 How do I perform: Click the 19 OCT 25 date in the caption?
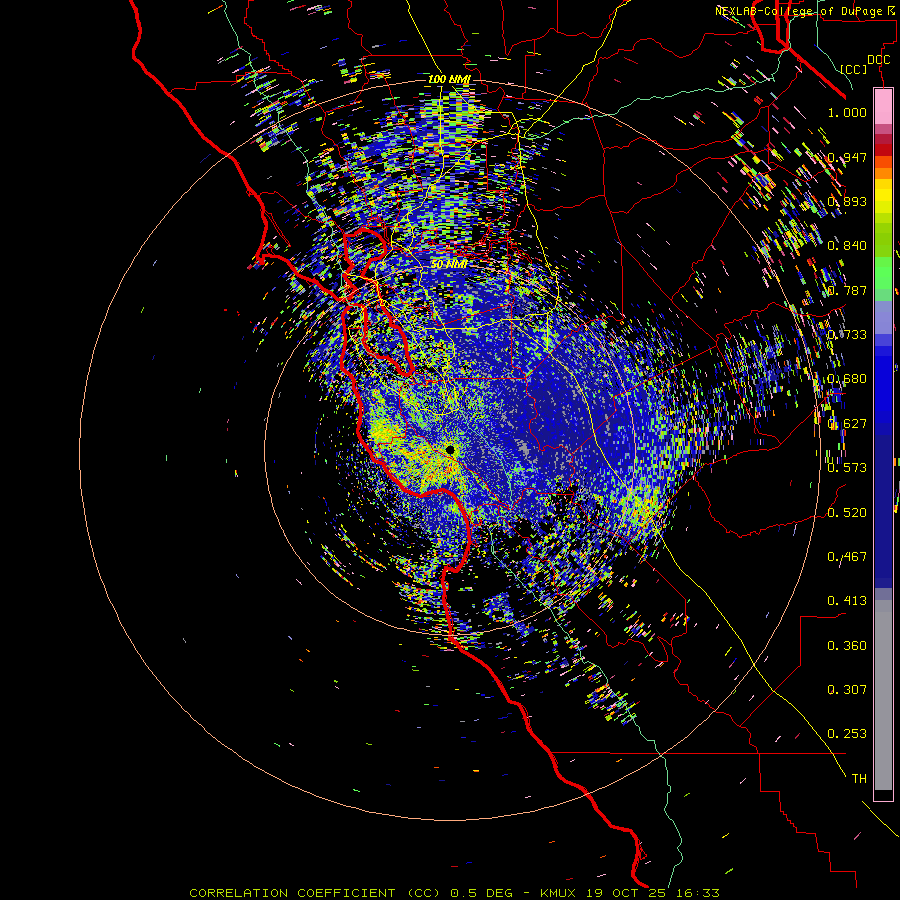click(627, 893)
